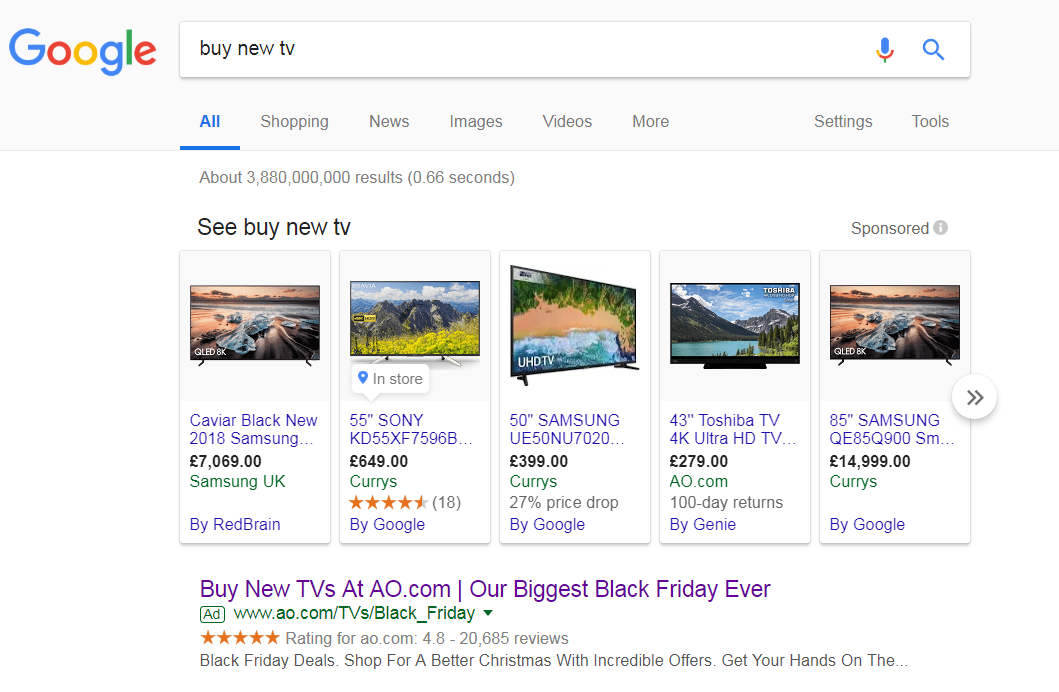Click the blue magnifier search button
Viewport: 1059px width, 692px height.
point(933,49)
